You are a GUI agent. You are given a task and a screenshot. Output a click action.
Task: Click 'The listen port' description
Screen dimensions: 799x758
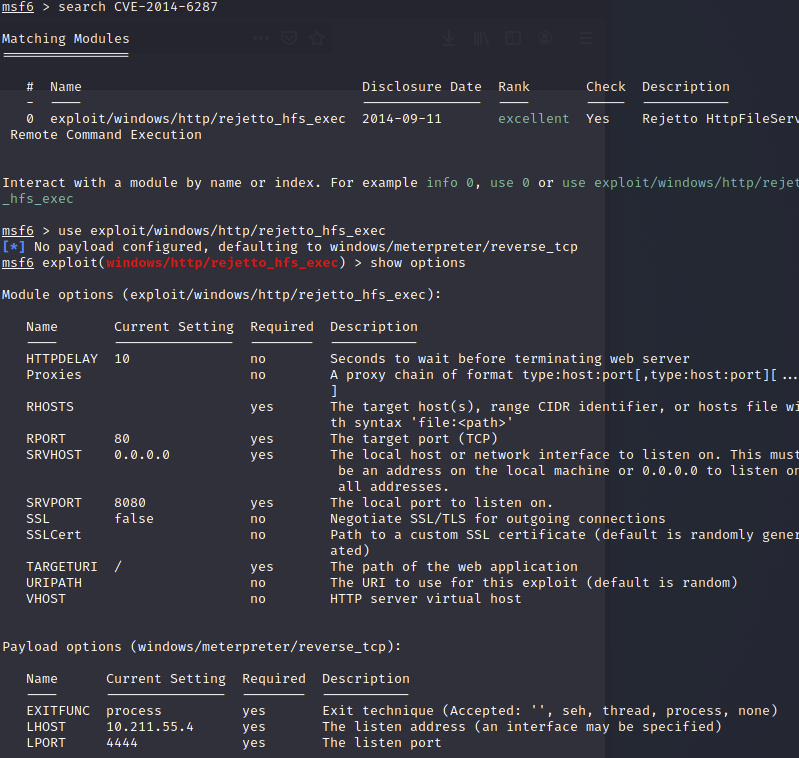(x=382, y=743)
